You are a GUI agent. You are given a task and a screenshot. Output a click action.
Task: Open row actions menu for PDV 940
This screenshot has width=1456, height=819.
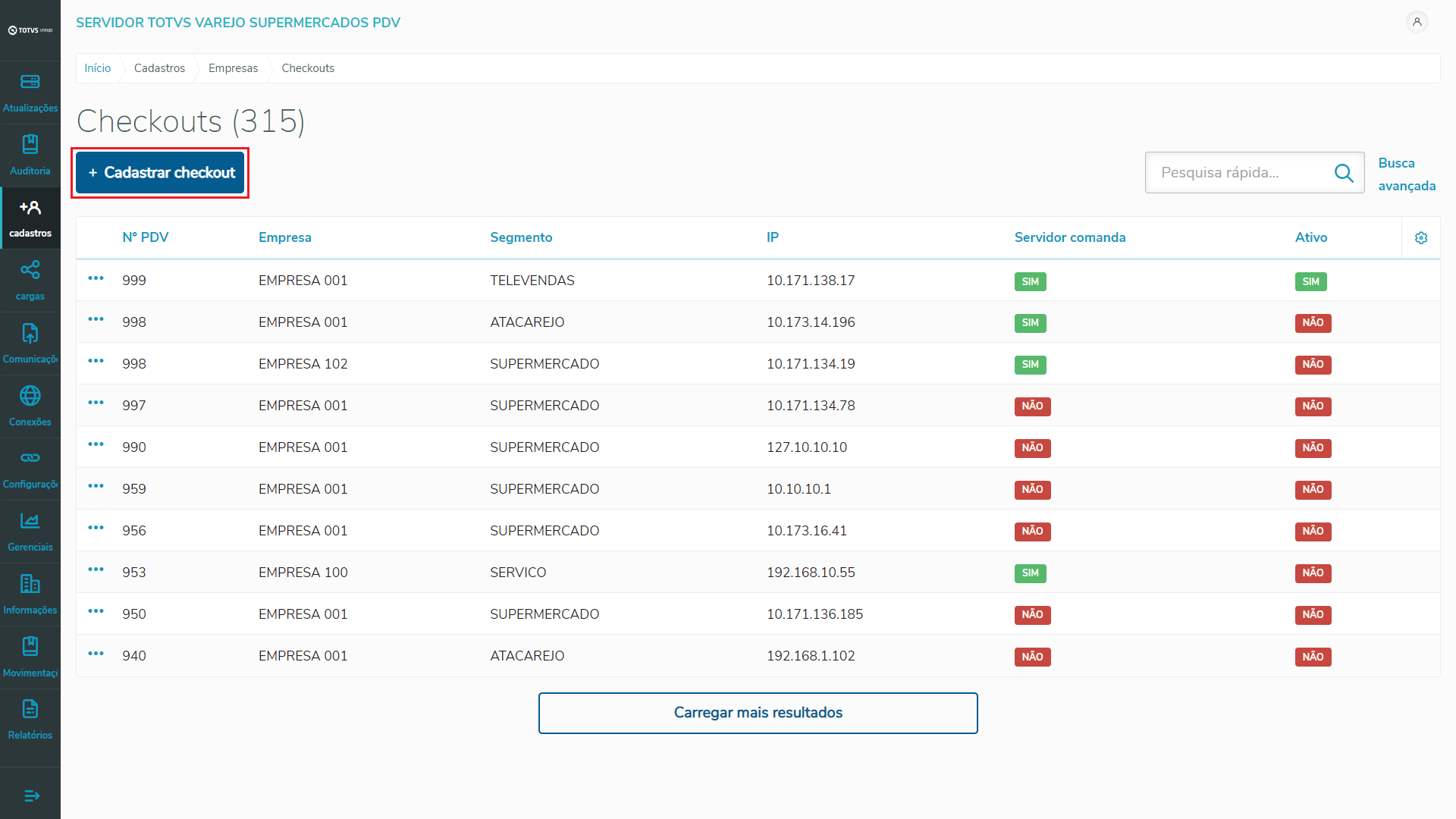(96, 654)
